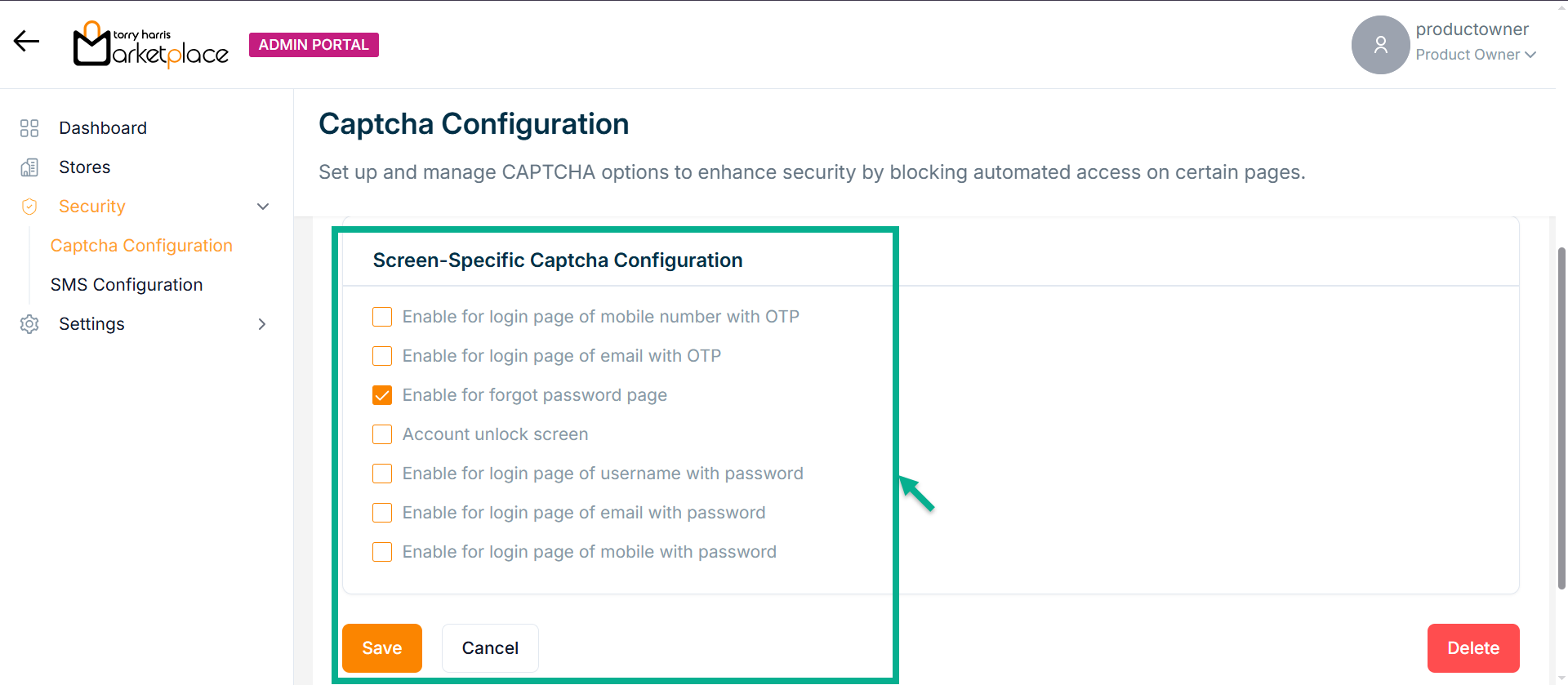Check the Account unlock screen box
The width and height of the screenshot is (1568, 685).
(382, 434)
